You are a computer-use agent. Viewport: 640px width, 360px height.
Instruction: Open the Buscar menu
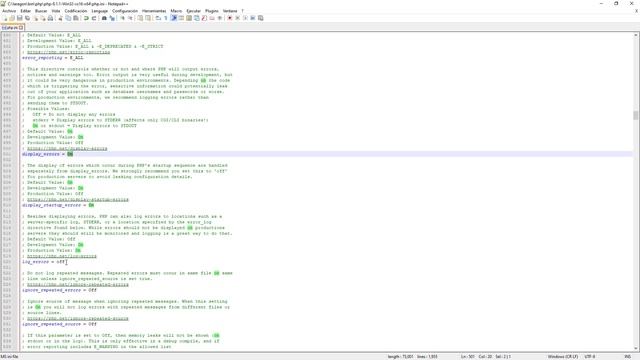coord(41,11)
